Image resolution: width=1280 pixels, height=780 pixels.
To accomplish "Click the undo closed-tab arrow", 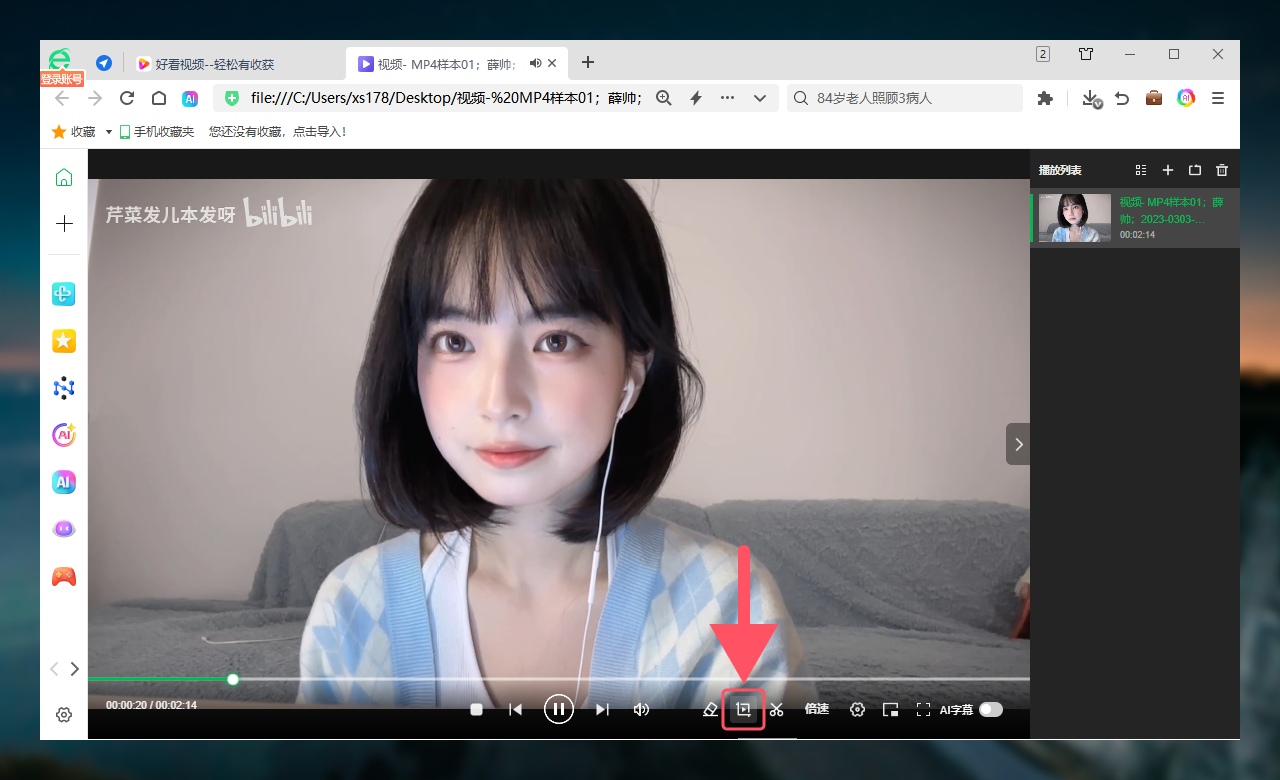I will pyautogui.click(x=1122, y=98).
